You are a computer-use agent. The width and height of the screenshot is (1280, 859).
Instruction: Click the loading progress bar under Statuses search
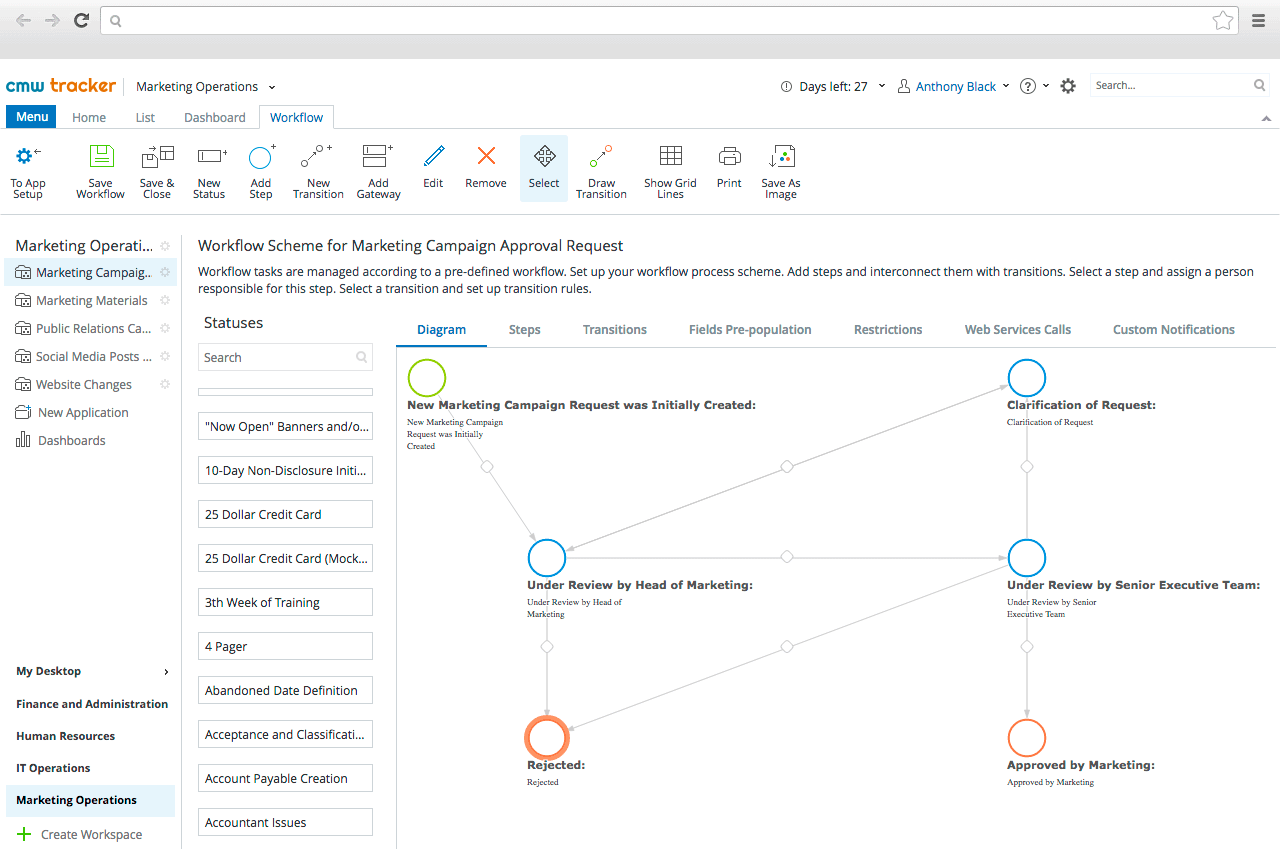pyautogui.click(x=285, y=391)
